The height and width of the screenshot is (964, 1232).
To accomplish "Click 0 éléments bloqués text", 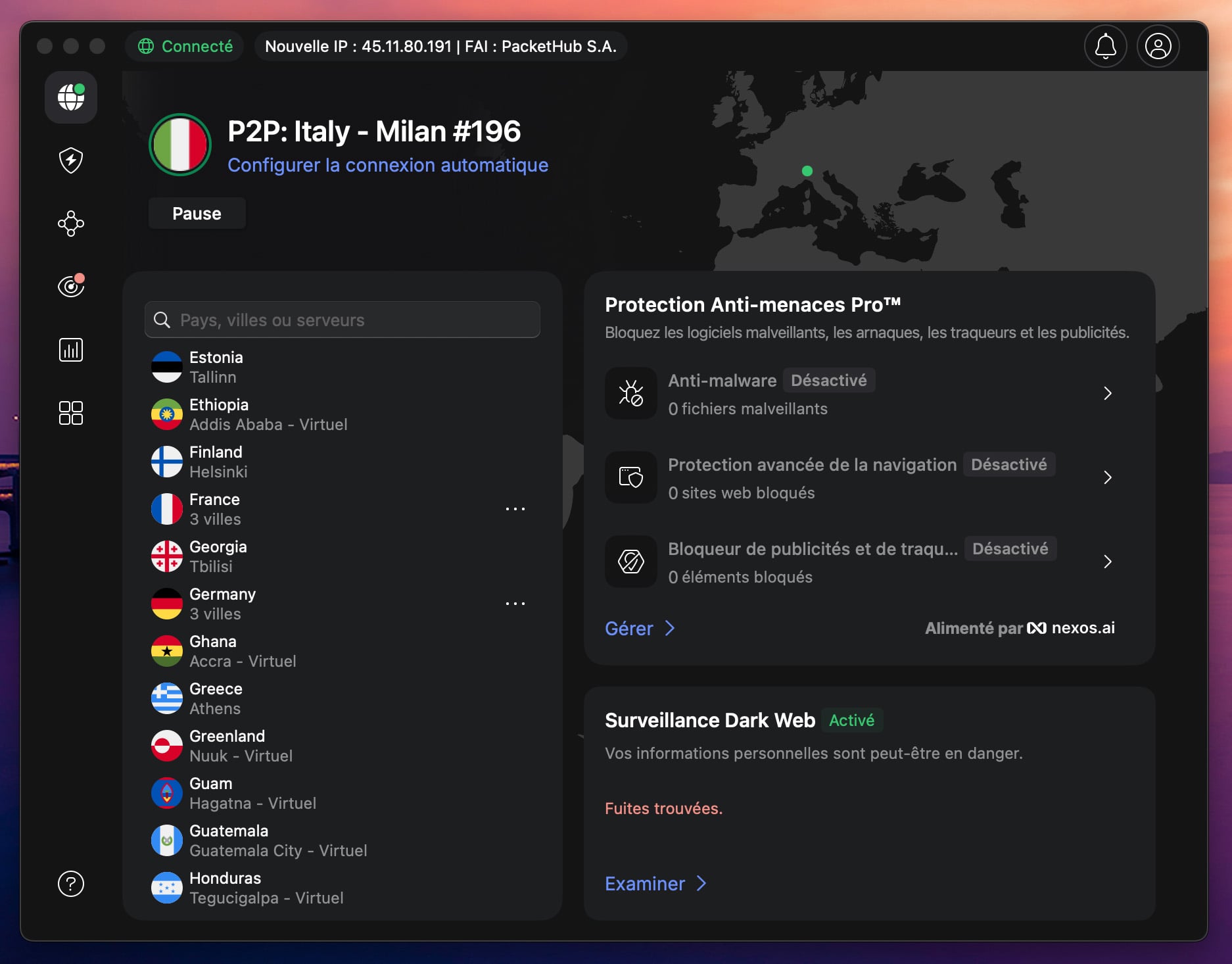I will coord(740,577).
